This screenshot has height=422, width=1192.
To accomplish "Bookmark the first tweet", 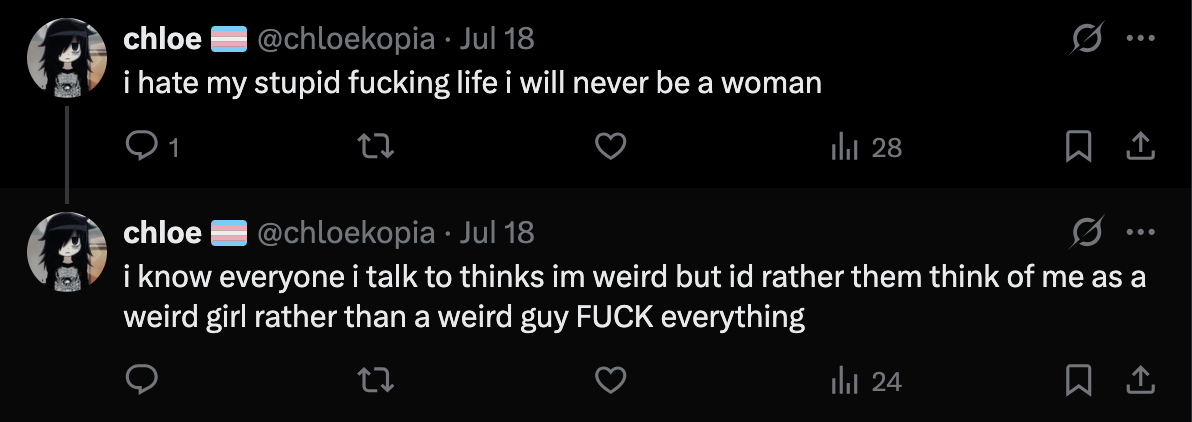I will (x=1077, y=148).
